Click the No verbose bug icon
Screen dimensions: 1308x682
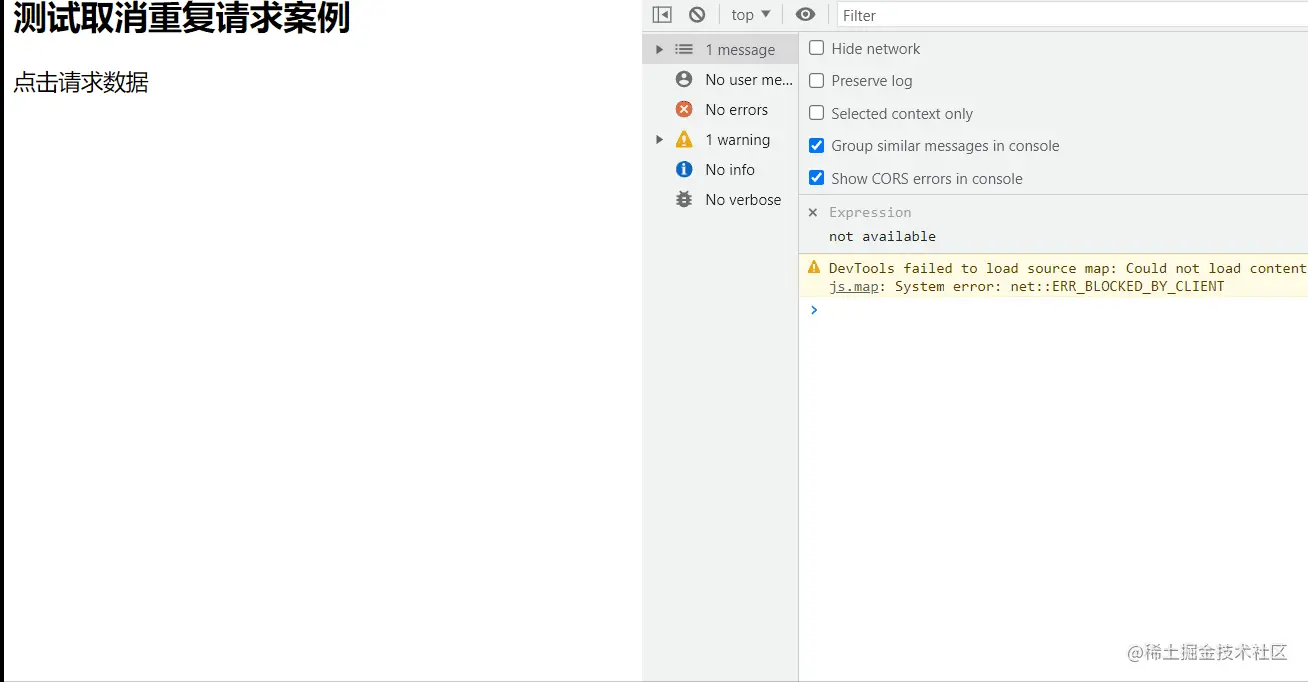pos(684,199)
